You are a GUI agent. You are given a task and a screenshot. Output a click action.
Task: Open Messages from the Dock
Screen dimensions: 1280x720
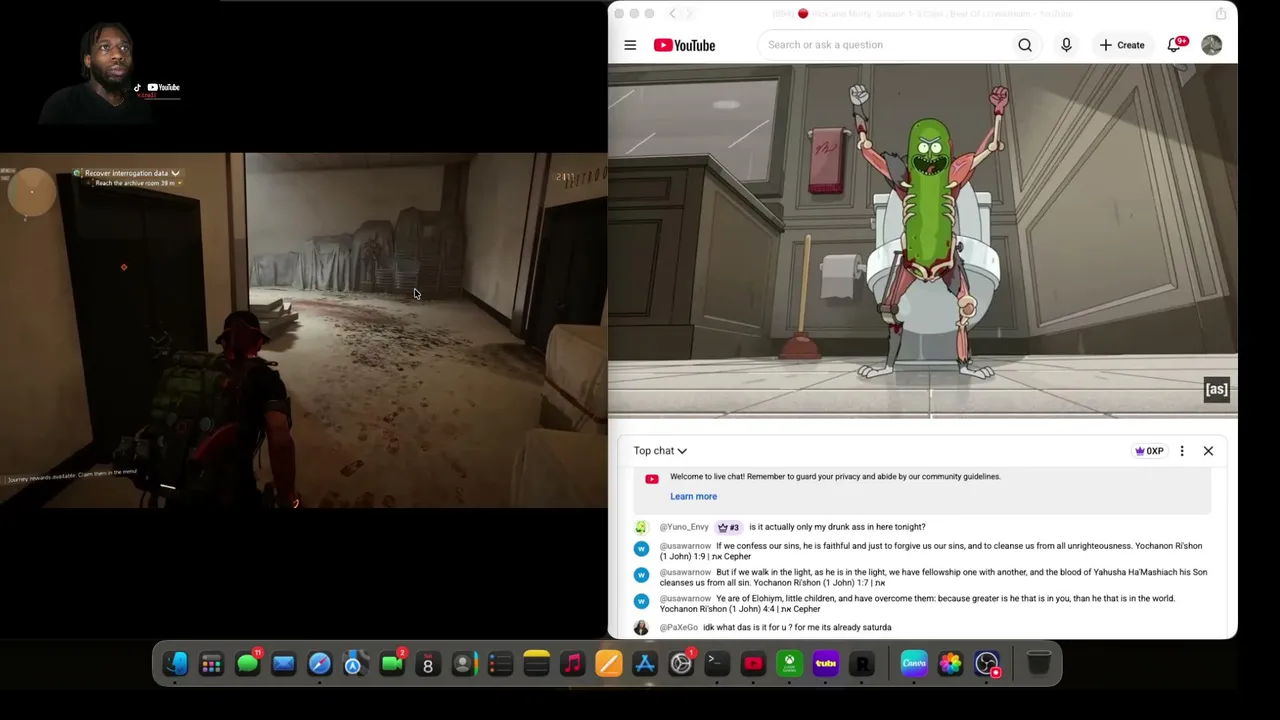247,664
